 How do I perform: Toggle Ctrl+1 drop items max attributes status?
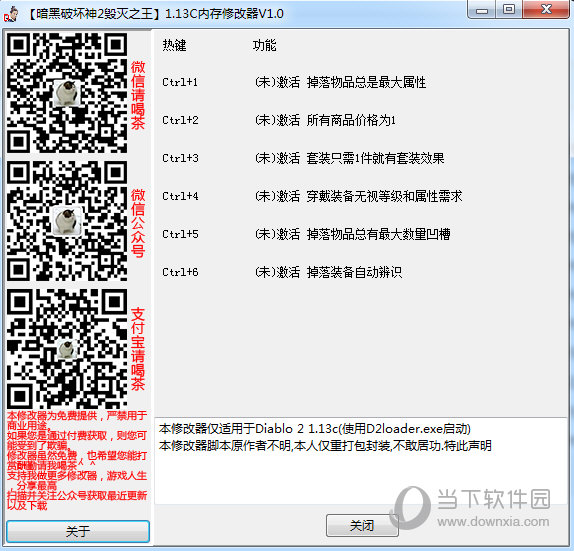tap(277, 82)
